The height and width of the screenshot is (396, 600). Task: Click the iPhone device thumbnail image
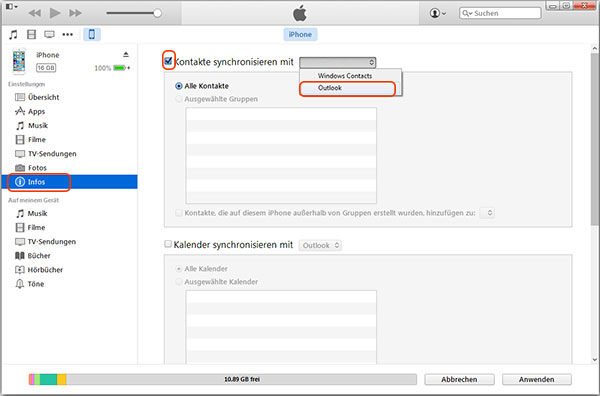pyautogui.click(x=19, y=61)
